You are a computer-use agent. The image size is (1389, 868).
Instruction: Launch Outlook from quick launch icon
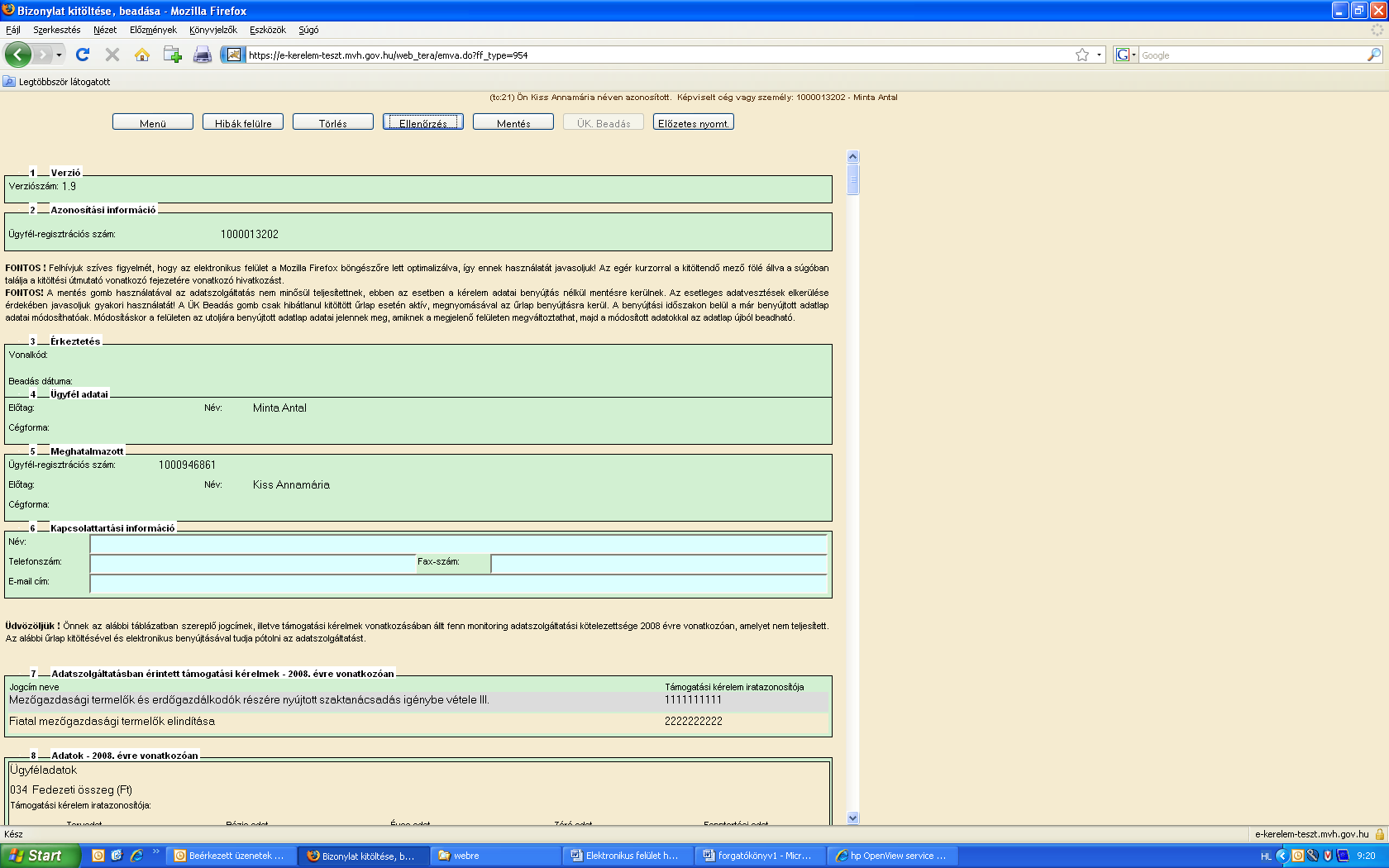tap(98, 856)
